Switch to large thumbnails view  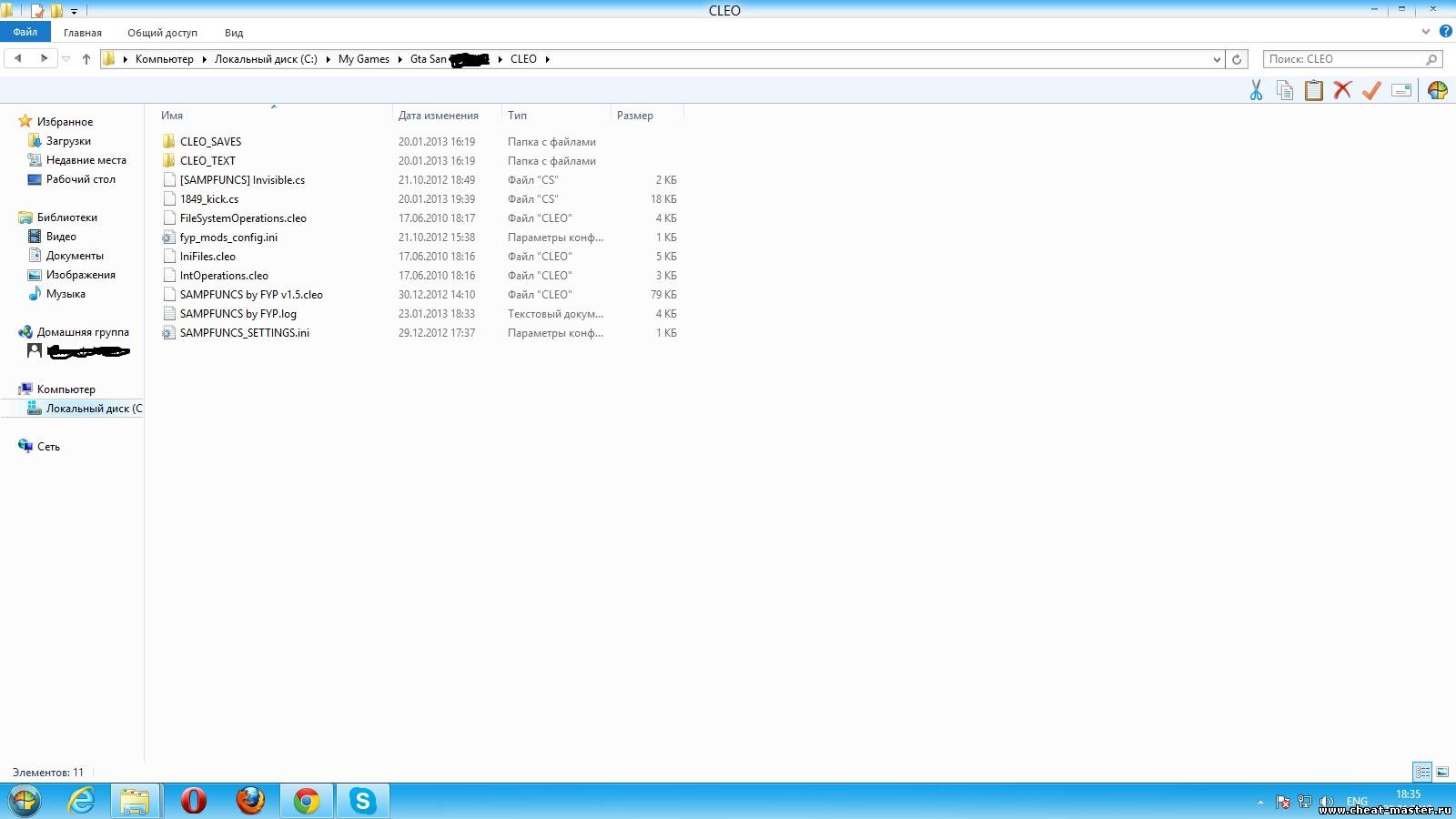(1442, 772)
